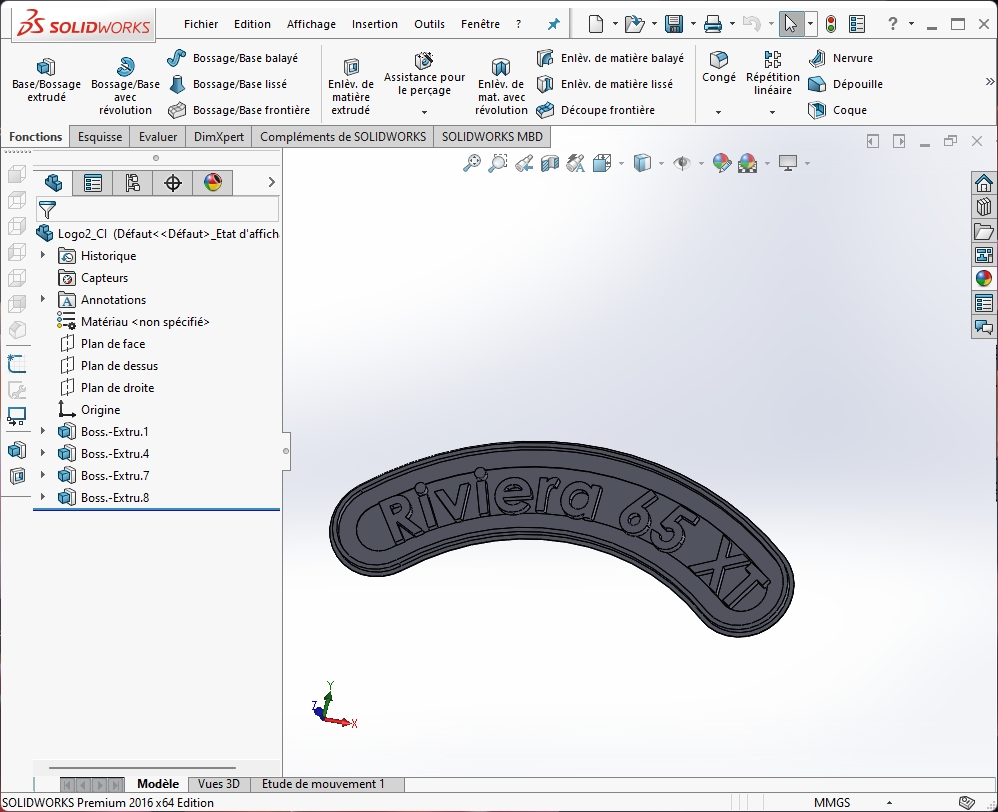The height and width of the screenshot is (812, 998).
Task: Pin the SOLIDWORKS menu bar
Action: pyautogui.click(x=553, y=24)
